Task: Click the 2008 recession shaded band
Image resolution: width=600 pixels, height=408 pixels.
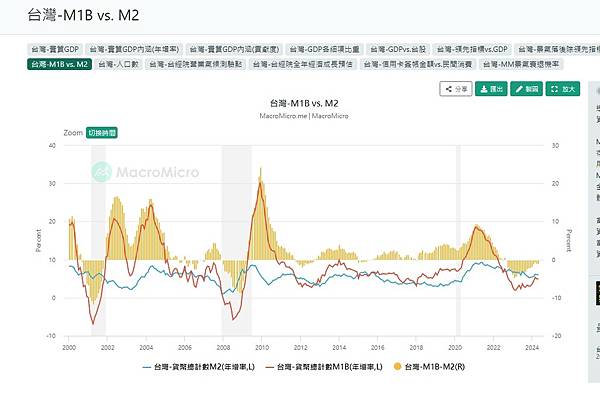Action: [237, 240]
